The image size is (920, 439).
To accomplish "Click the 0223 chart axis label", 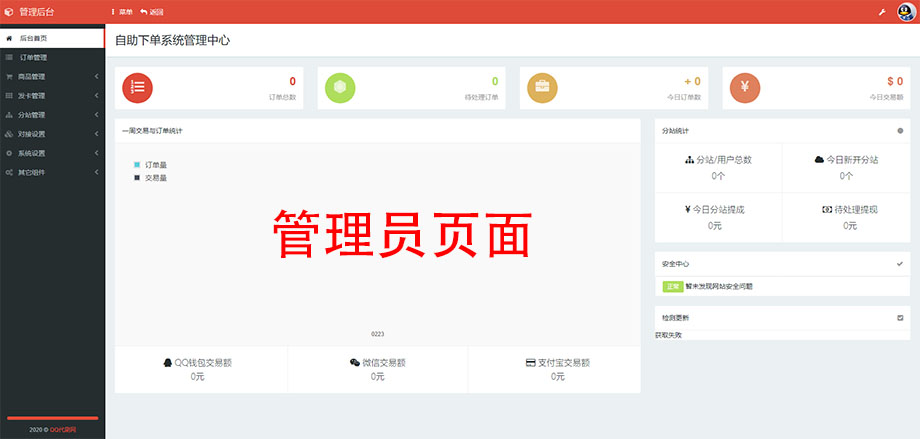I will click(x=377, y=334).
